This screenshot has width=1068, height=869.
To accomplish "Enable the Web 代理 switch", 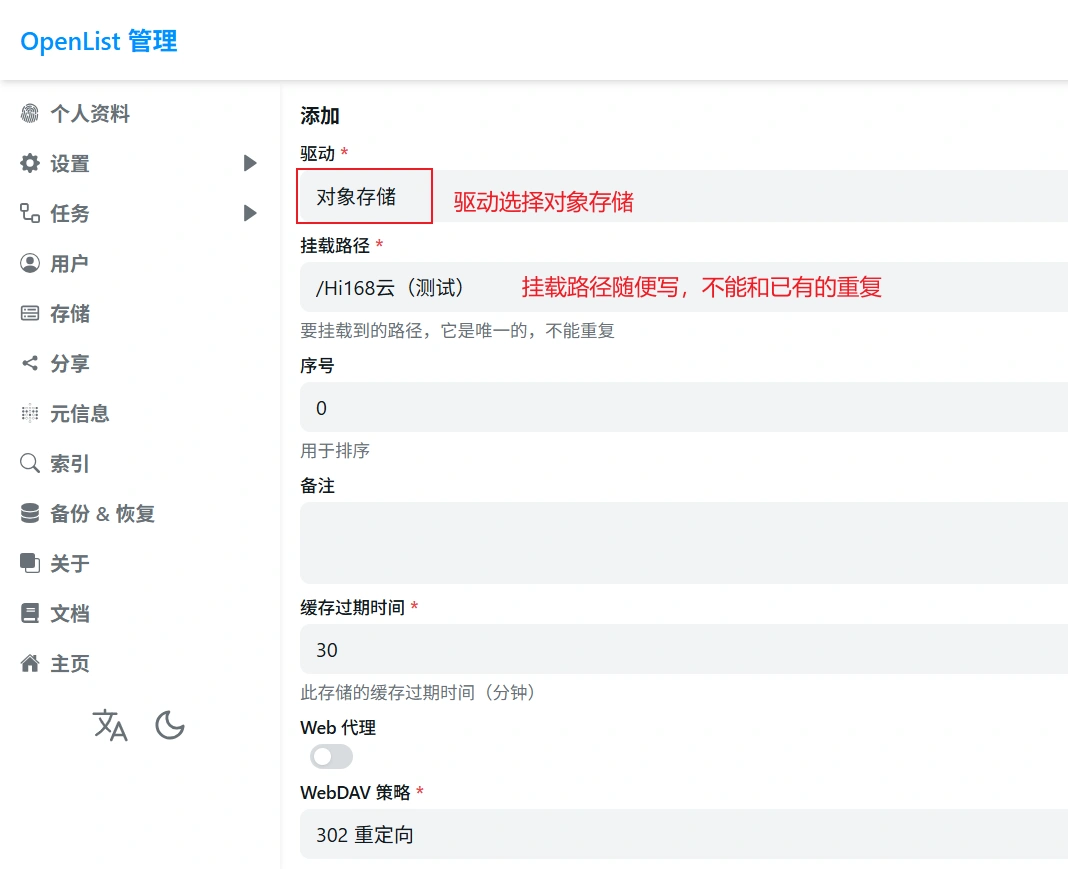I will pos(331,757).
